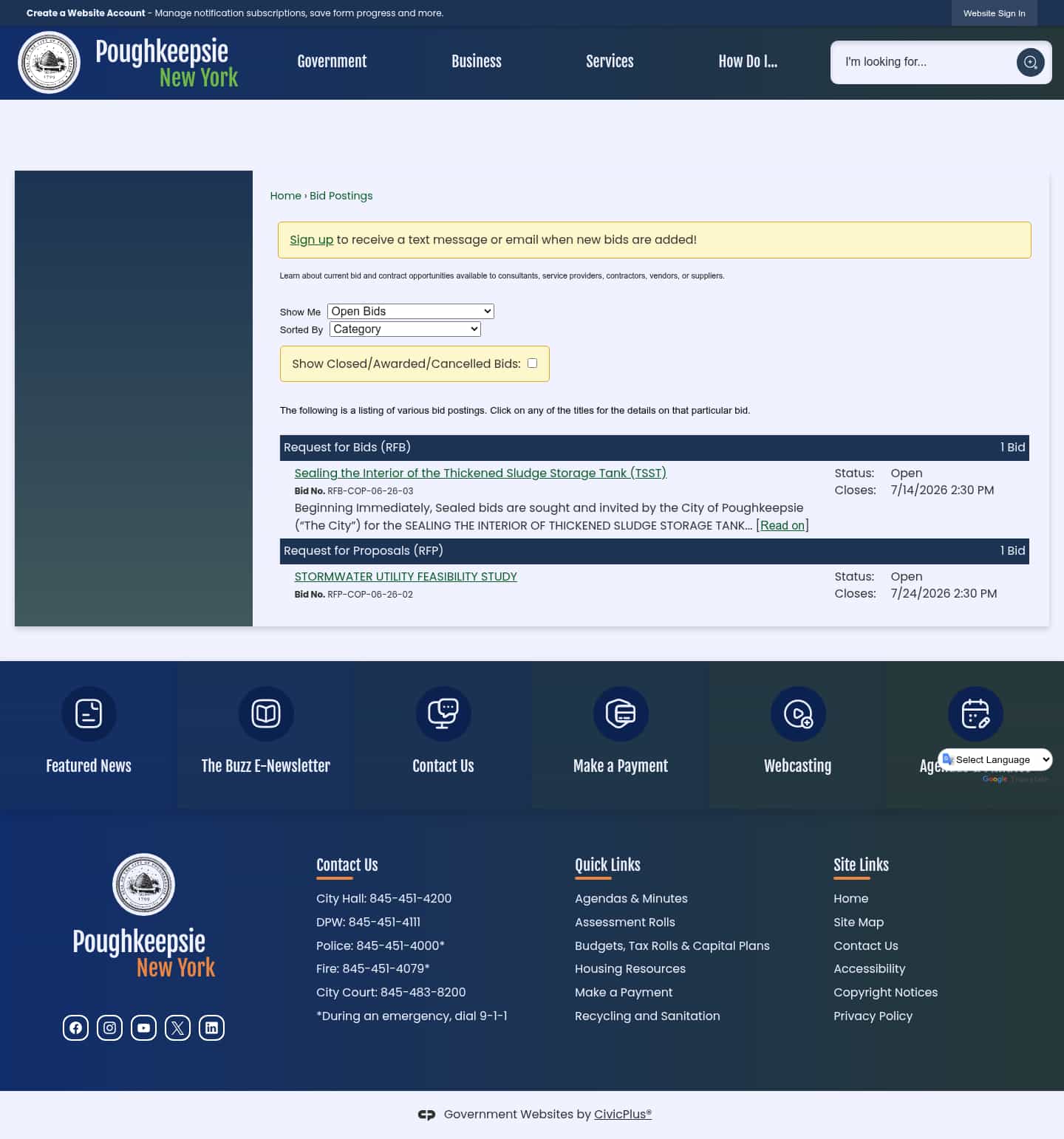Click Contact Us under Site Links

point(866,945)
